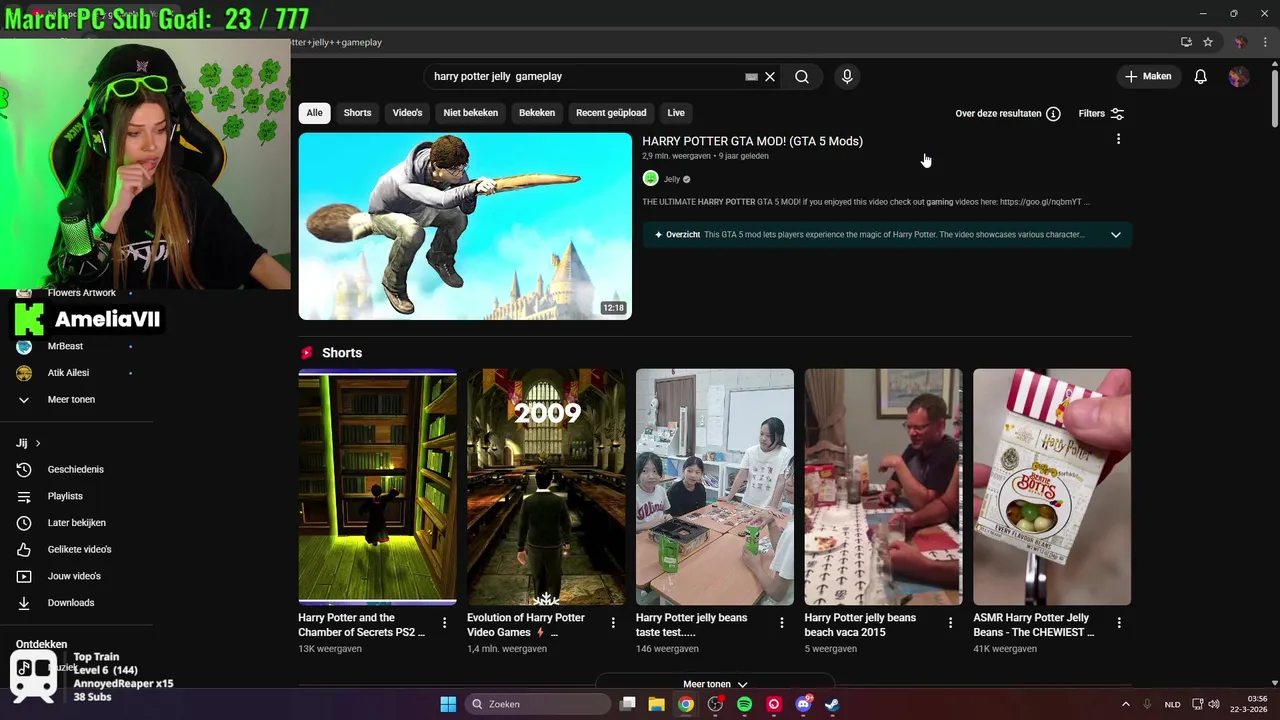This screenshot has width=1280, height=720.
Task: Click the install app icon in address bar
Action: (x=1186, y=42)
